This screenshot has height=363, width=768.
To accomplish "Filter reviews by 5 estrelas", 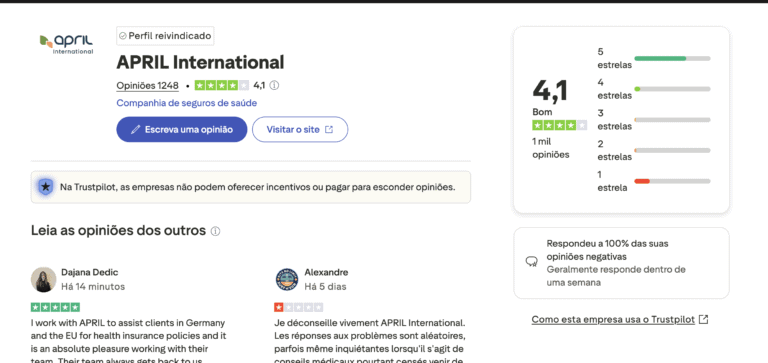I will (654, 58).
